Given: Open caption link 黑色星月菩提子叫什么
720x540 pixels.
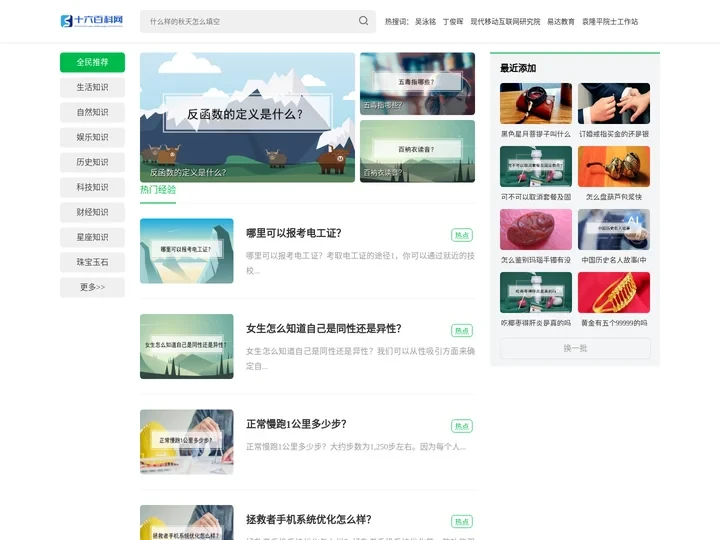Looking at the screenshot, I should click(536, 134).
